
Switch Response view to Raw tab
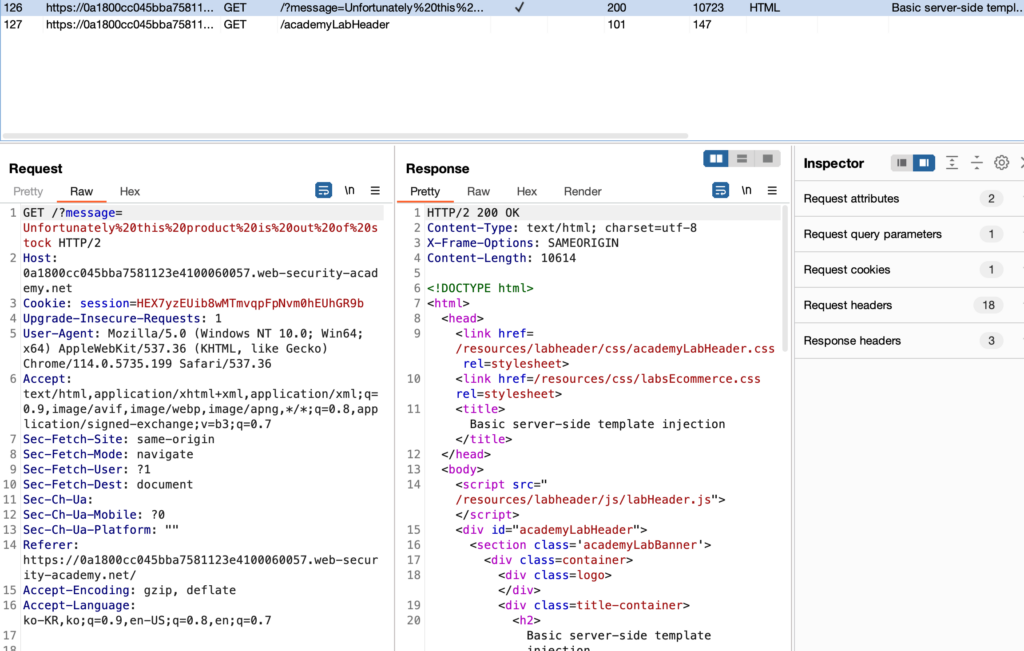tap(478, 191)
